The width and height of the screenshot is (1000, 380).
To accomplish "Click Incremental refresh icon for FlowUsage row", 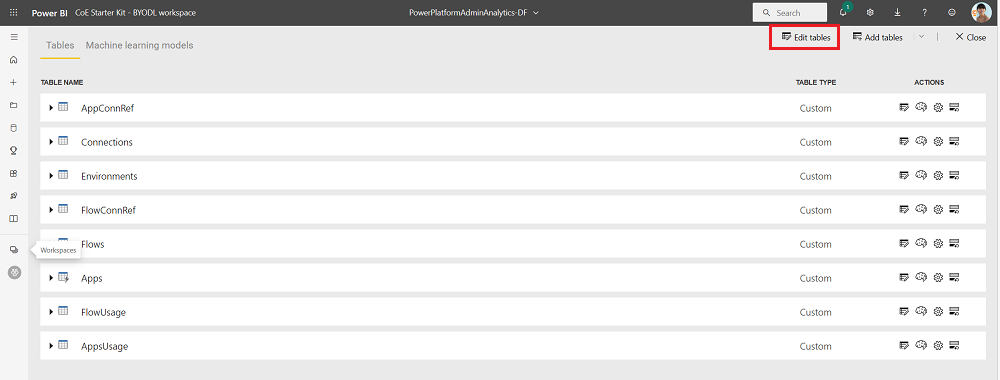I will [955, 312].
